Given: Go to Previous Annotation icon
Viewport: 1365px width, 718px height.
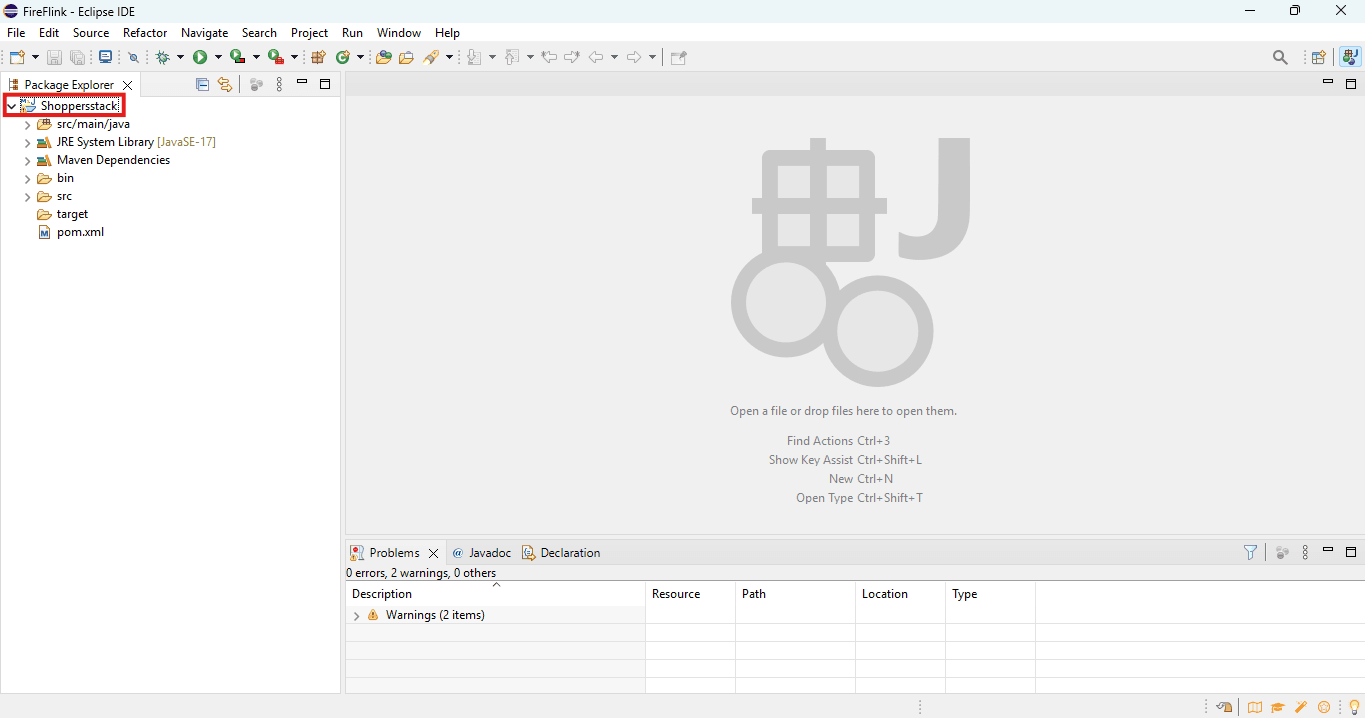Looking at the screenshot, I should [512, 57].
